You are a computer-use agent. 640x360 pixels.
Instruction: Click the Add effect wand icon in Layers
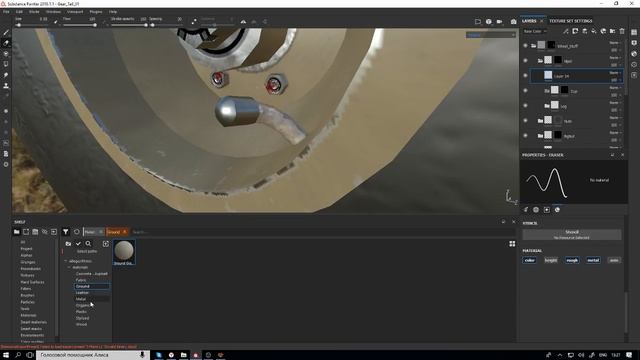(x=565, y=31)
